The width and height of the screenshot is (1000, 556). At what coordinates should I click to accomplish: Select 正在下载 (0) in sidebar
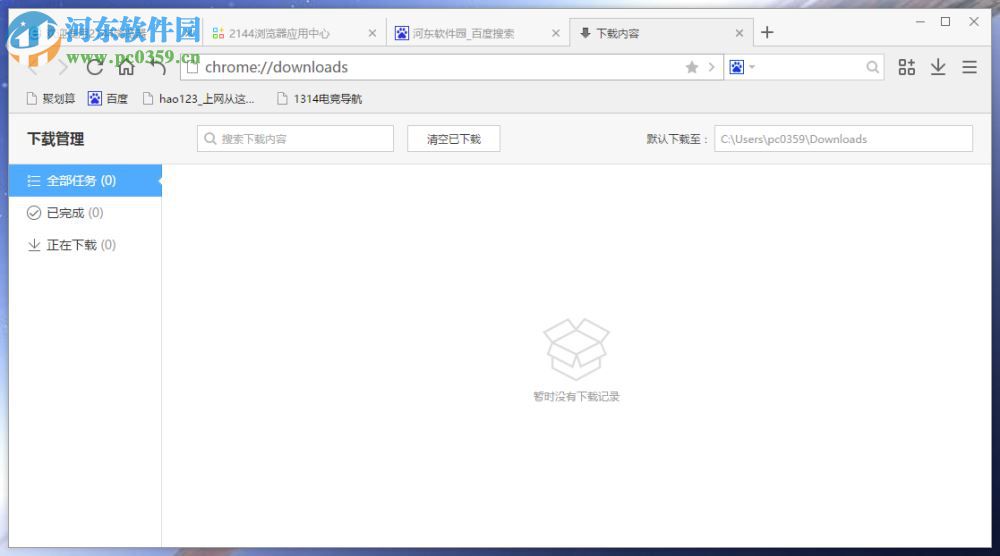(85, 245)
